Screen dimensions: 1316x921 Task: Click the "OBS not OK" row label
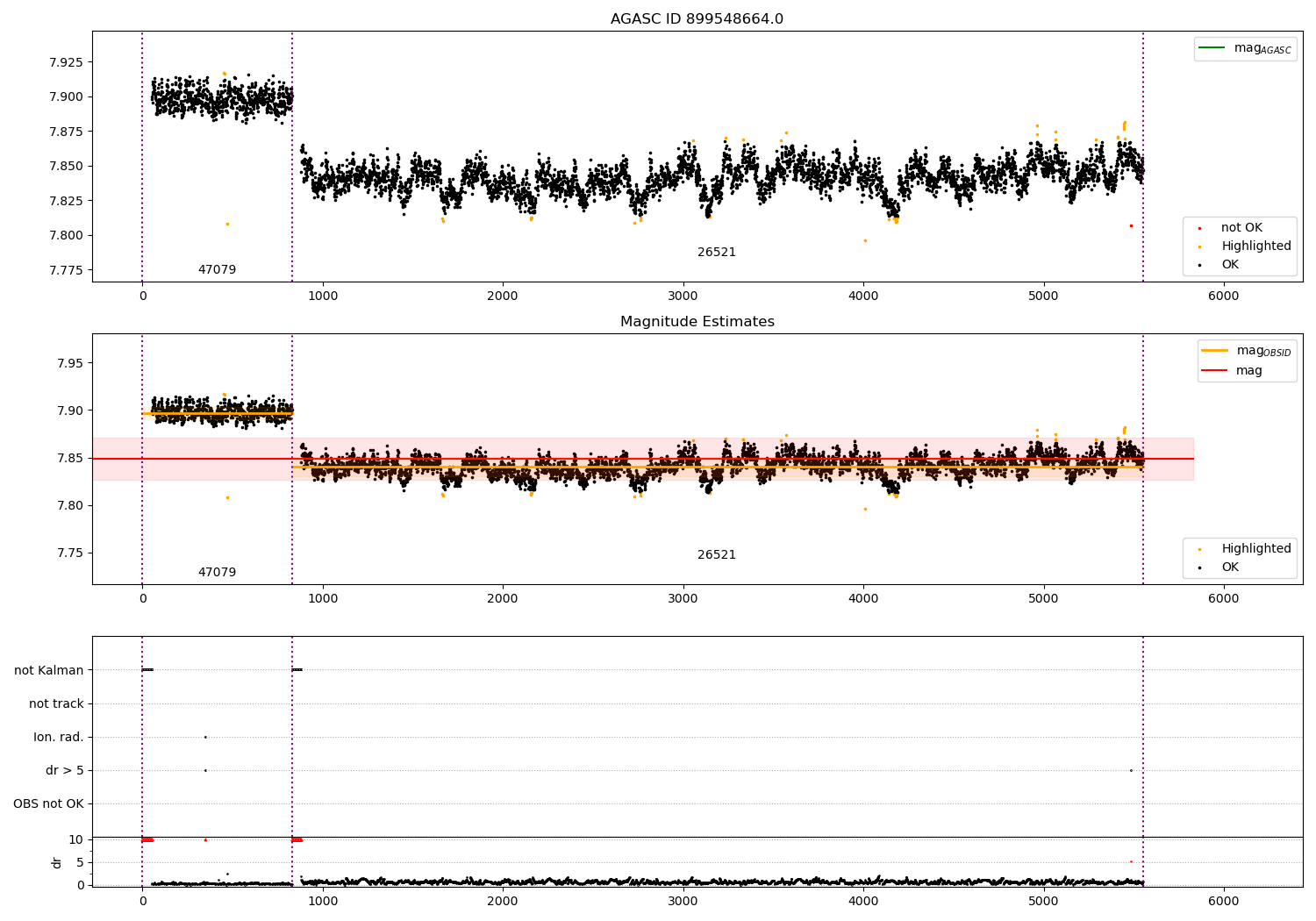coord(48,804)
